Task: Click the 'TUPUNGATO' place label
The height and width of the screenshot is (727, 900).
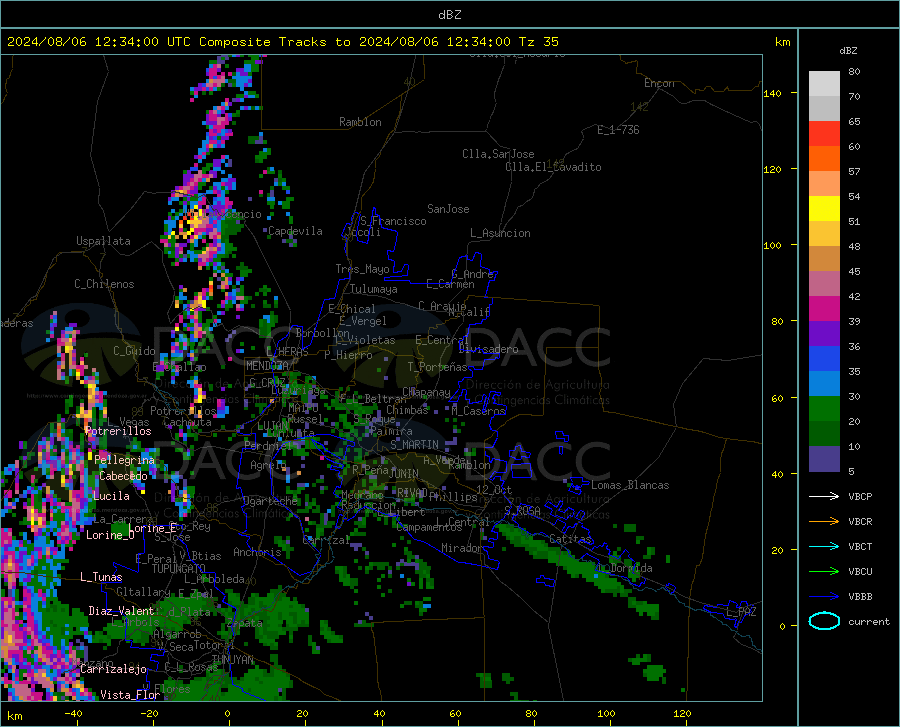Action: coord(179,569)
